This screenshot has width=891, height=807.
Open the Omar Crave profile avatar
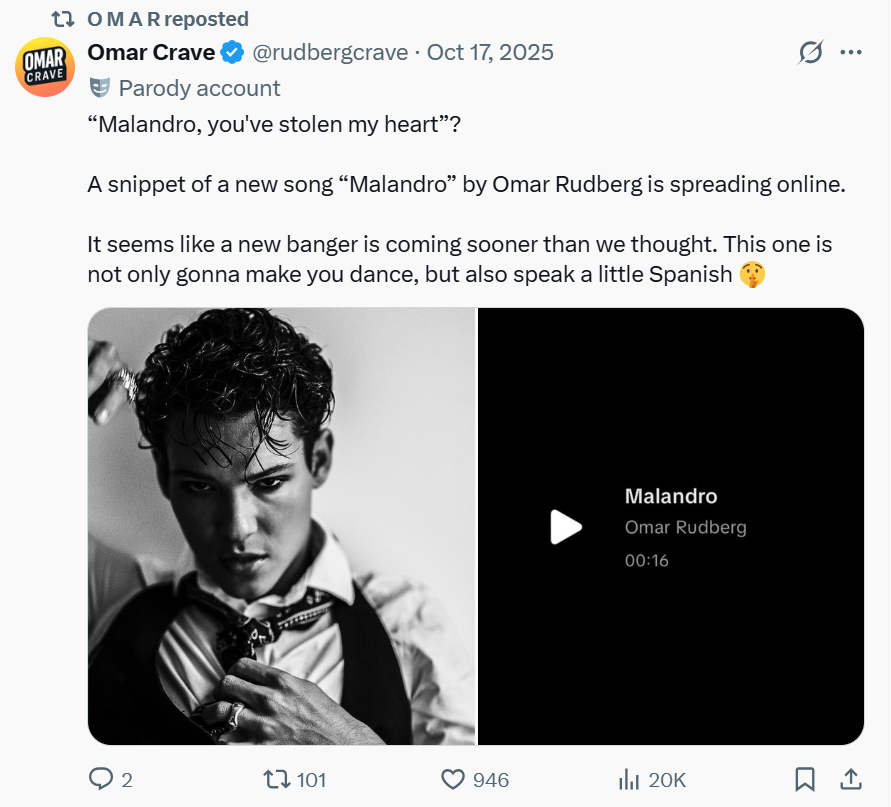[44, 66]
